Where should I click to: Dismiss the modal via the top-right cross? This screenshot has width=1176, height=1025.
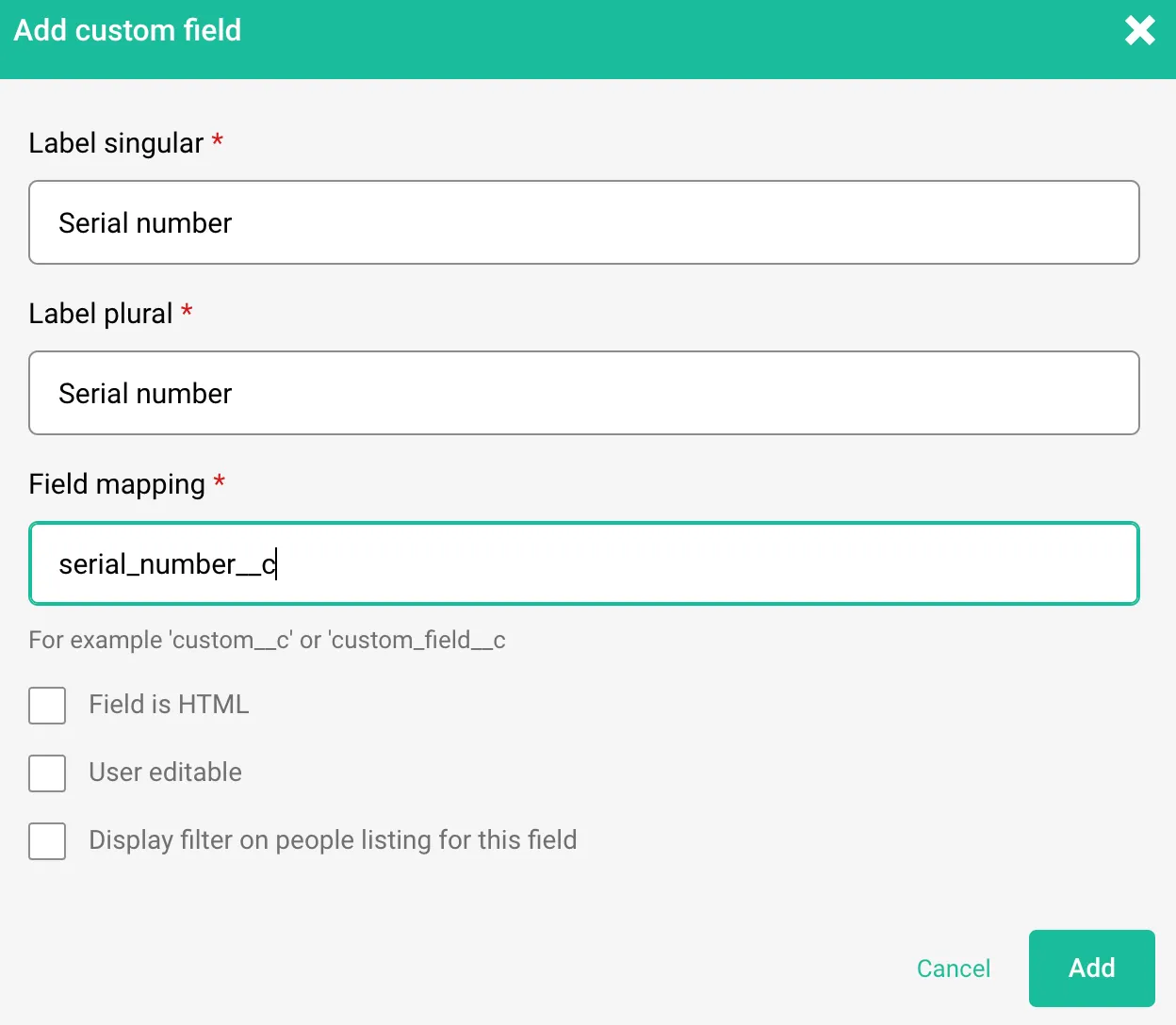(x=1140, y=30)
